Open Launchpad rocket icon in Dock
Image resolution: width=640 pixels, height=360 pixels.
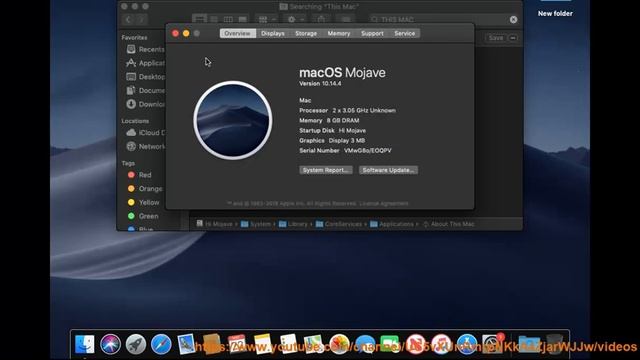tap(136, 344)
